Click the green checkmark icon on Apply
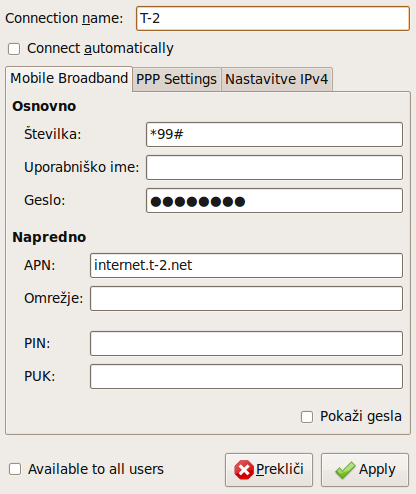416x494 pixels. click(345, 470)
